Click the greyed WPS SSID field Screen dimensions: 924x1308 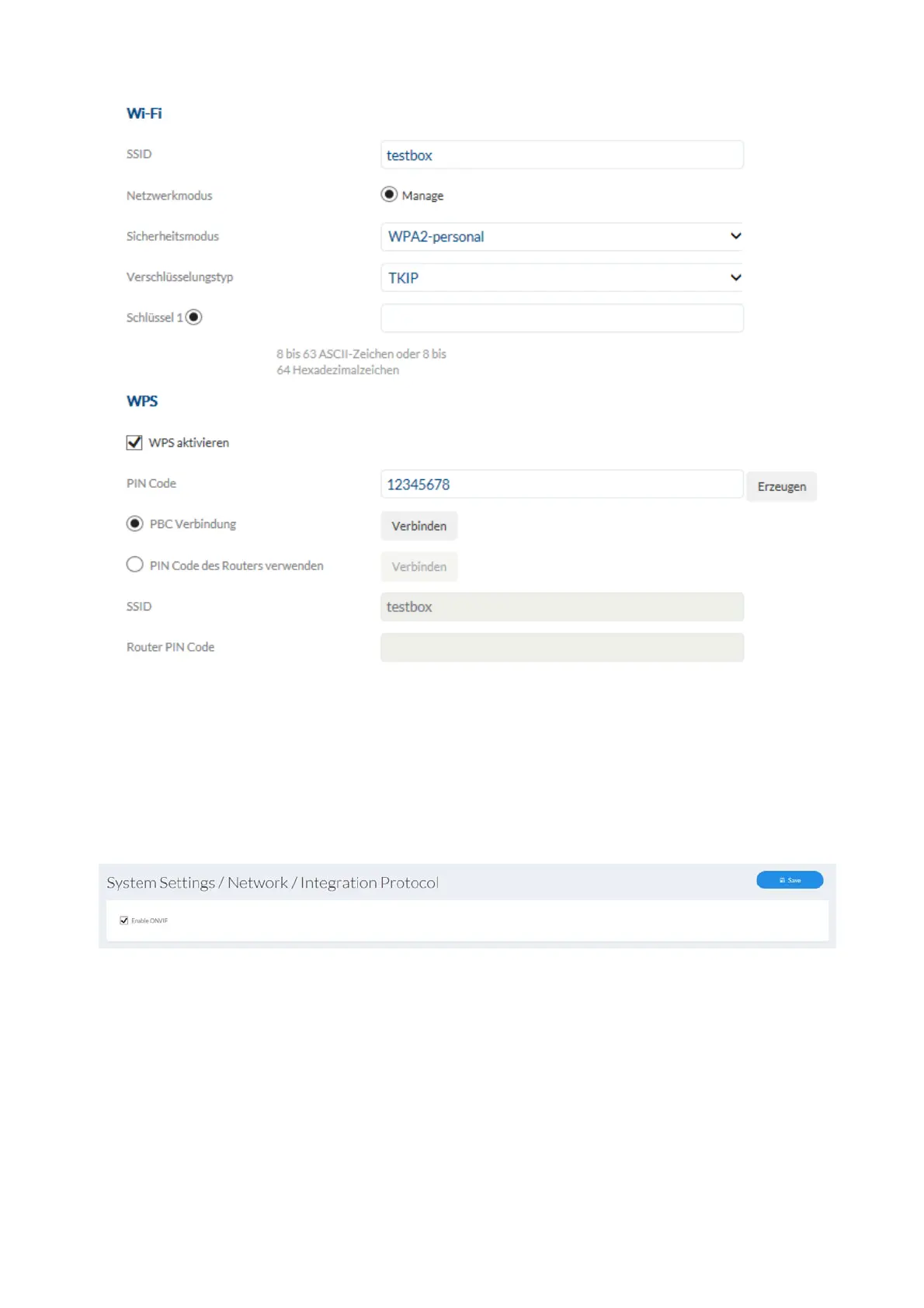(x=561, y=607)
